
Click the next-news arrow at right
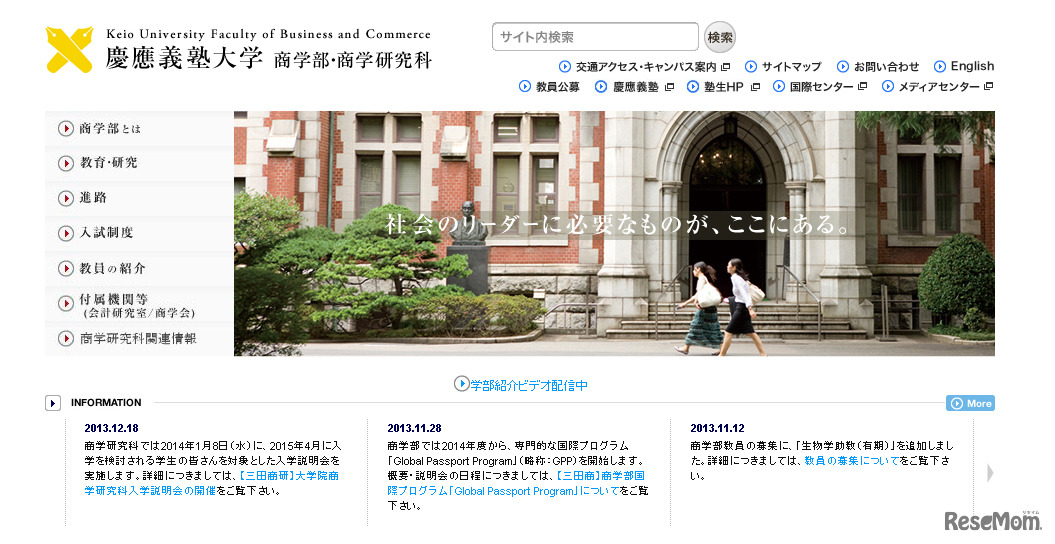coord(990,473)
